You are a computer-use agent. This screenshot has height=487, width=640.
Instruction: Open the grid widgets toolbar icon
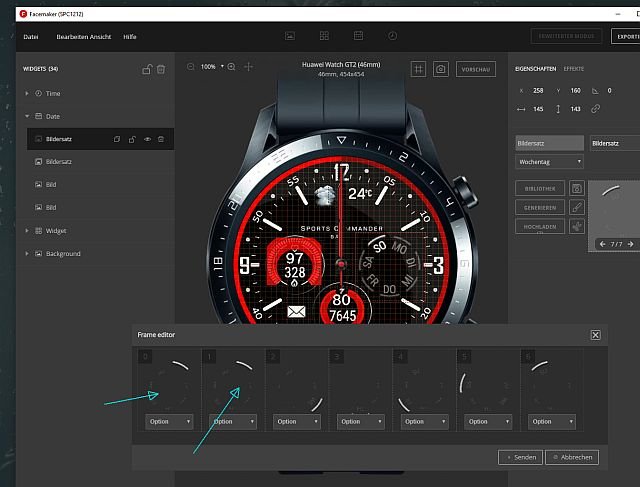[x=324, y=36]
